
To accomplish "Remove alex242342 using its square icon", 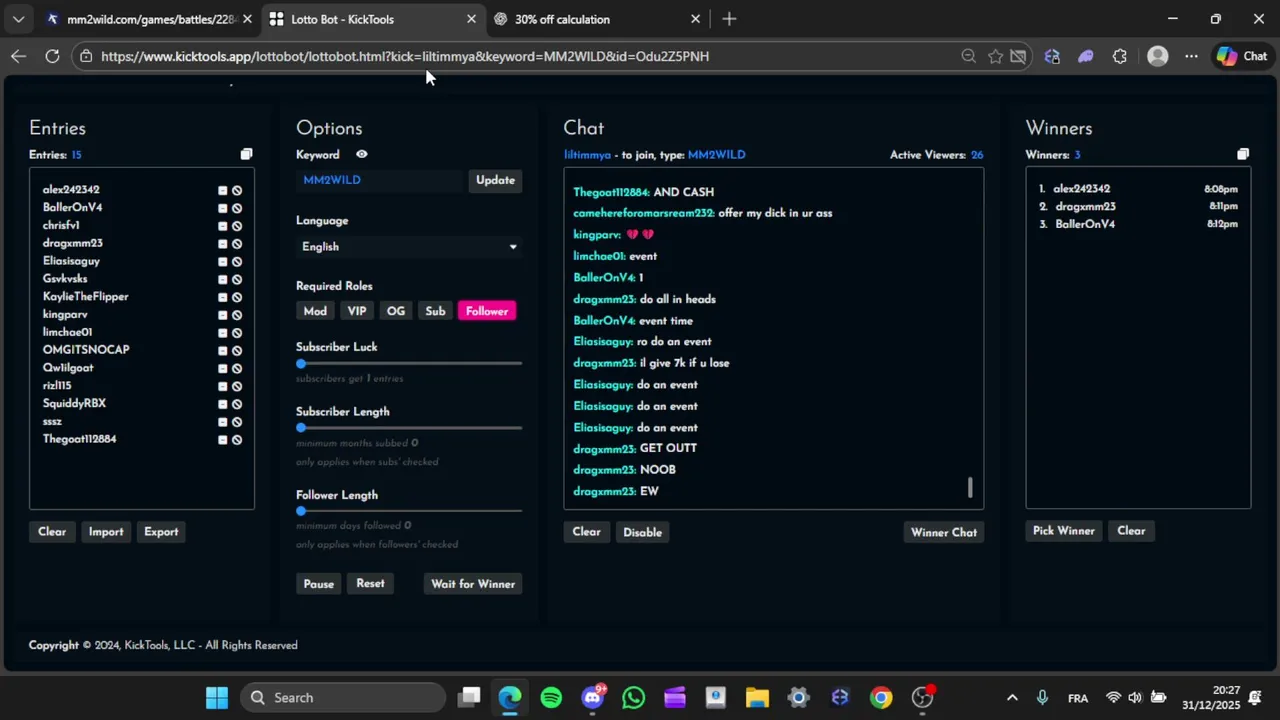I will click(x=223, y=190).
